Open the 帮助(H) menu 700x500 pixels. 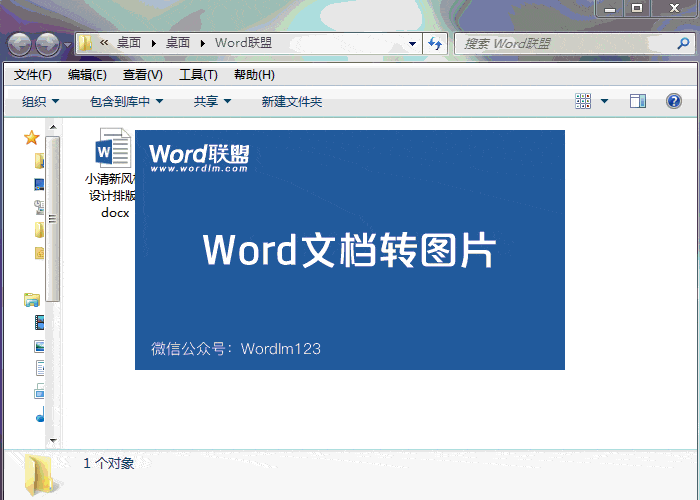[x=254, y=75]
